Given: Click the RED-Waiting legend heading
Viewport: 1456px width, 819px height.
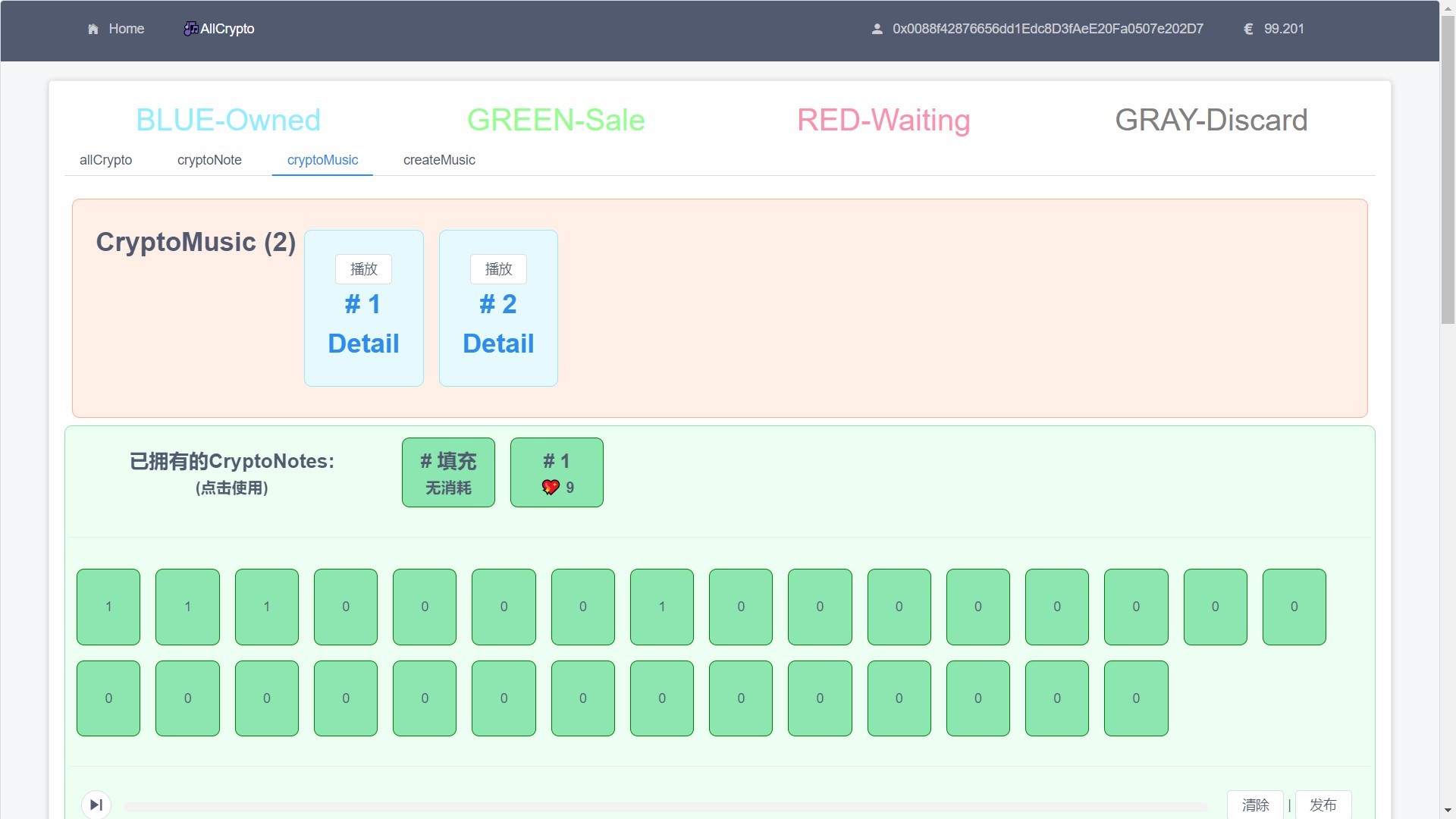Looking at the screenshot, I should click(883, 120).
